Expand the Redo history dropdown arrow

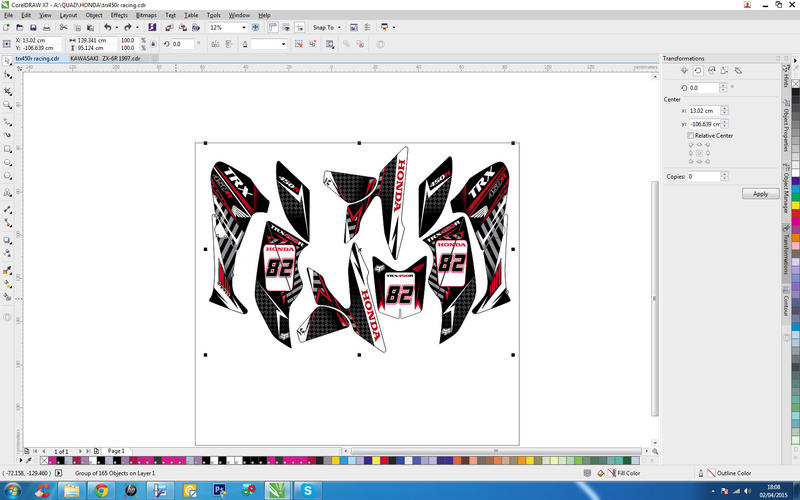coord(137,28)
